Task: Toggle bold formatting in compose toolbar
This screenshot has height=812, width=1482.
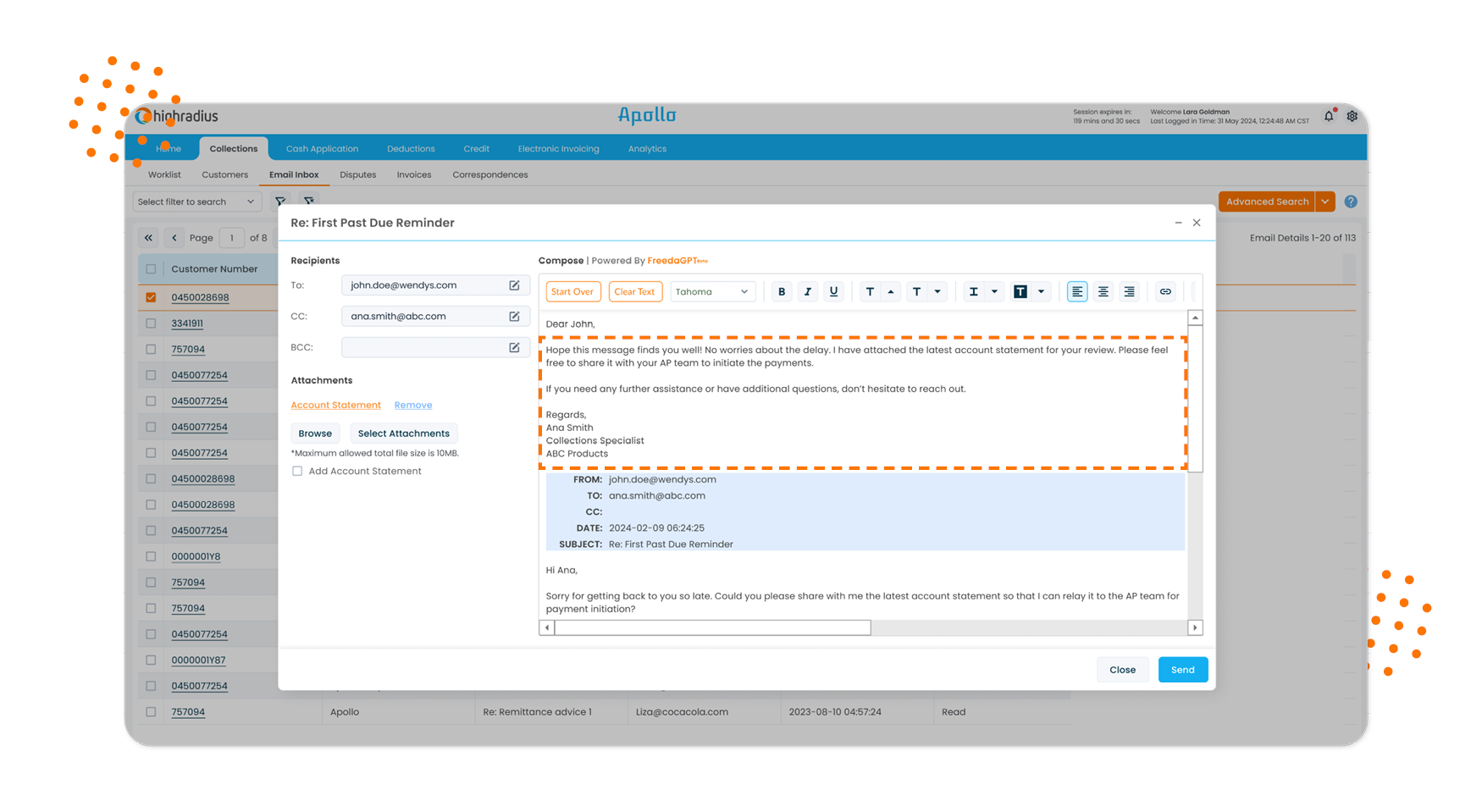Action: tap(781, 291)
